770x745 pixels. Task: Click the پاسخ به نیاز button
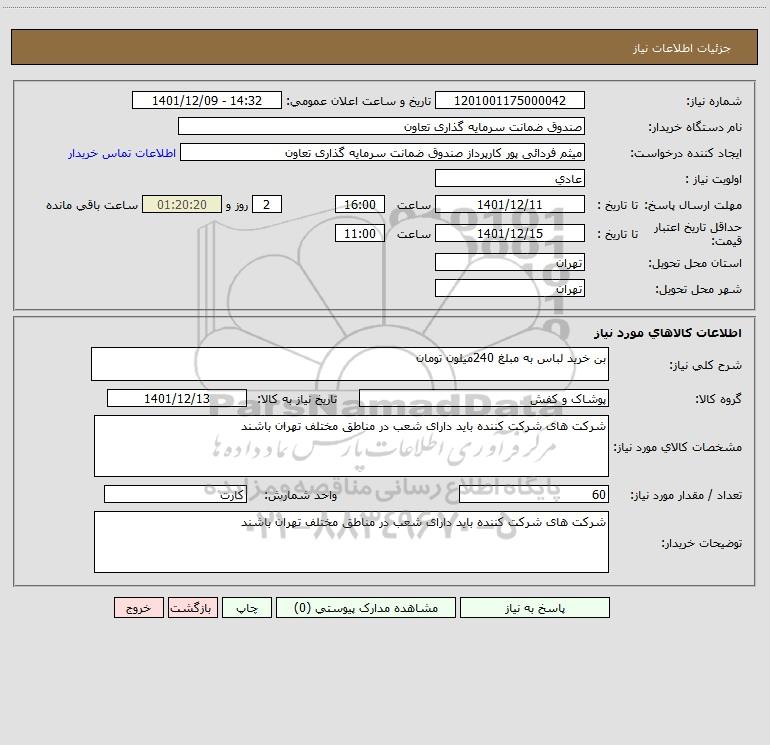(x=535, y=608)
